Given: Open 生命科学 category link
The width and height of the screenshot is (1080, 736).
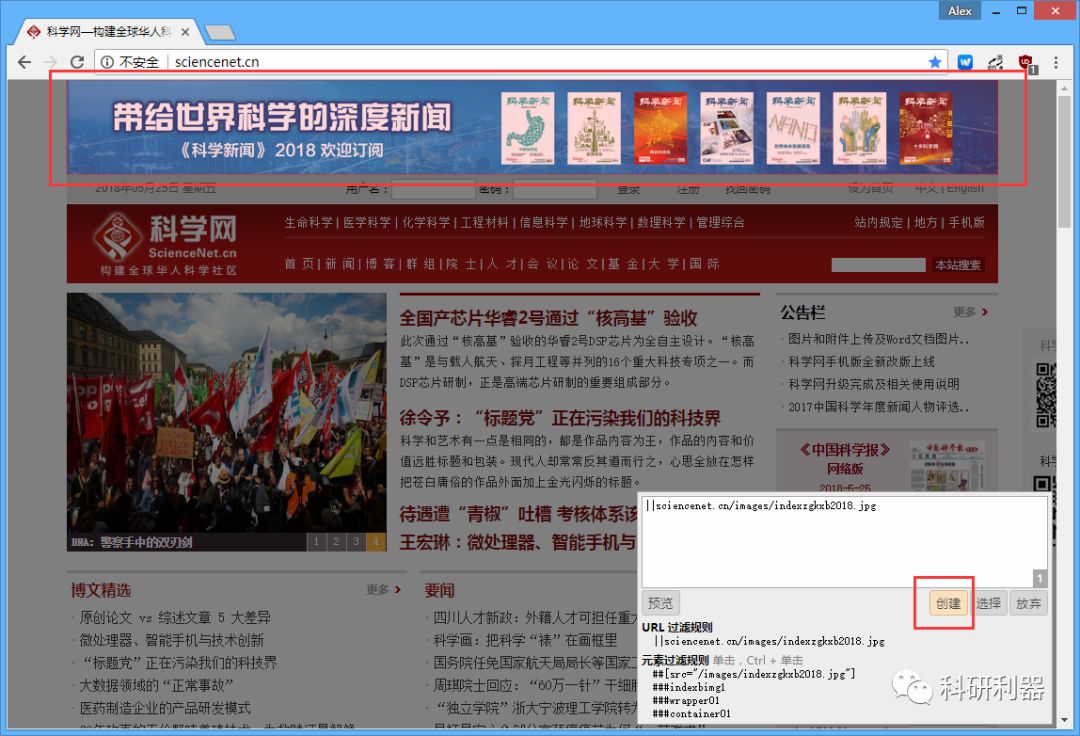Looking at the screenshot, I should click(308, 222).
